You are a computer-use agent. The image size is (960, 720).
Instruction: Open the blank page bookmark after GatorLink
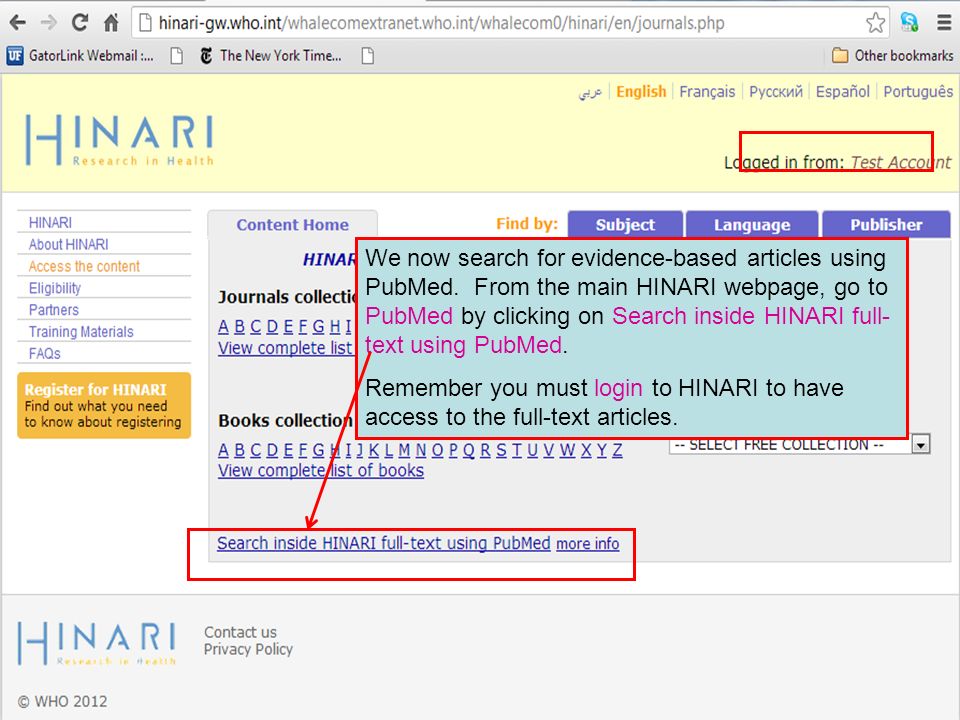click(x=177, y=56)
